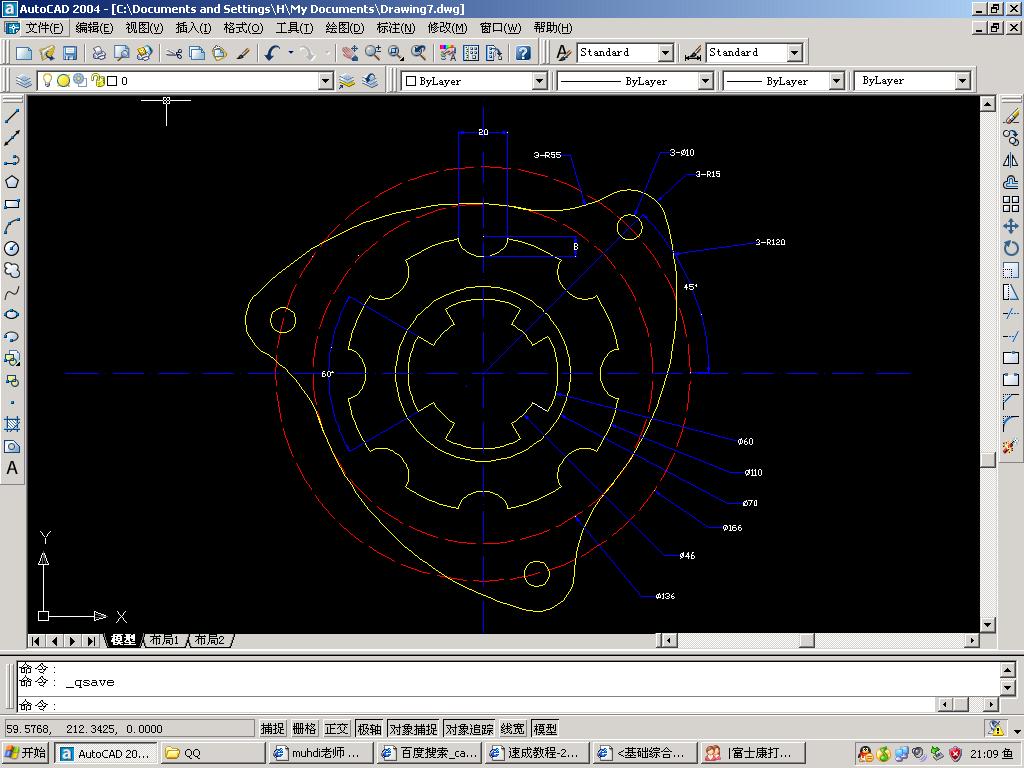Open the Layer Properties Manager icon
This screenshot has height=768, width=1024.
(24, 81)
